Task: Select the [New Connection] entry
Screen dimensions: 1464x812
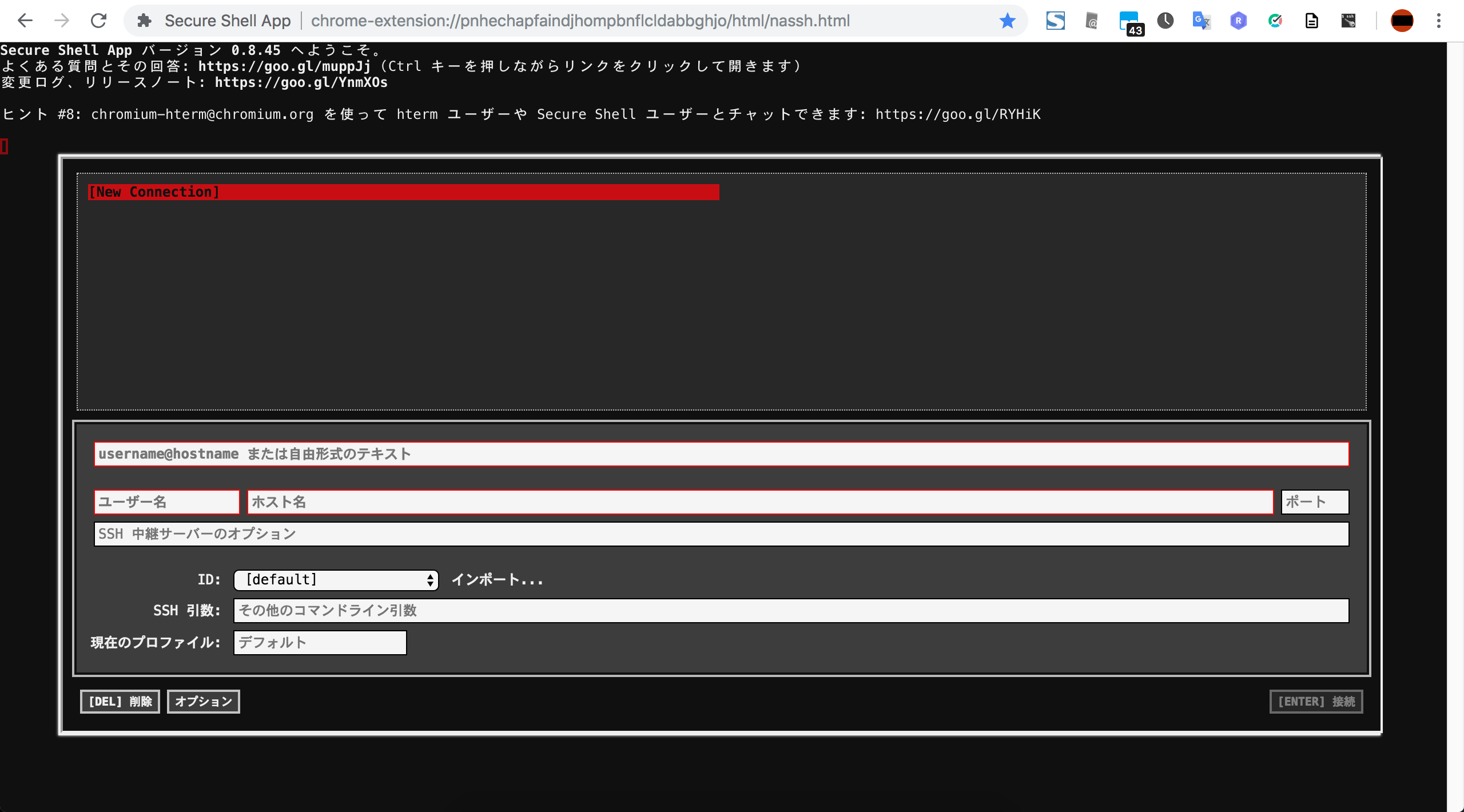Action: (x=400, y=192)
